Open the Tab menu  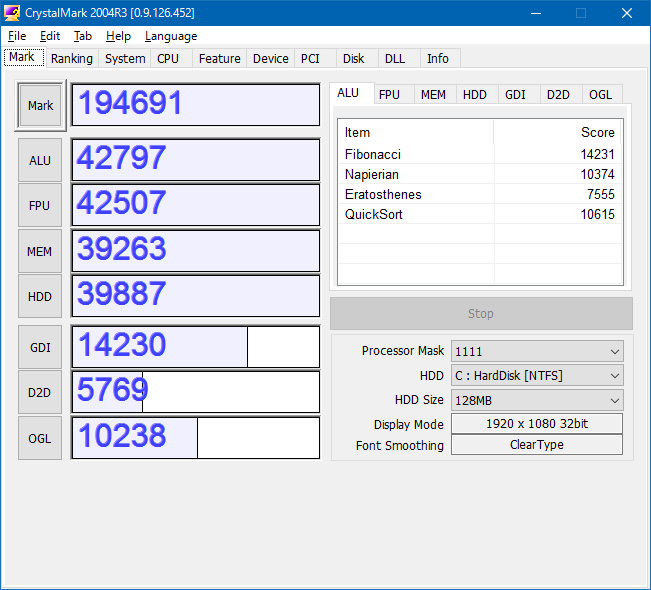pos(83,36)
